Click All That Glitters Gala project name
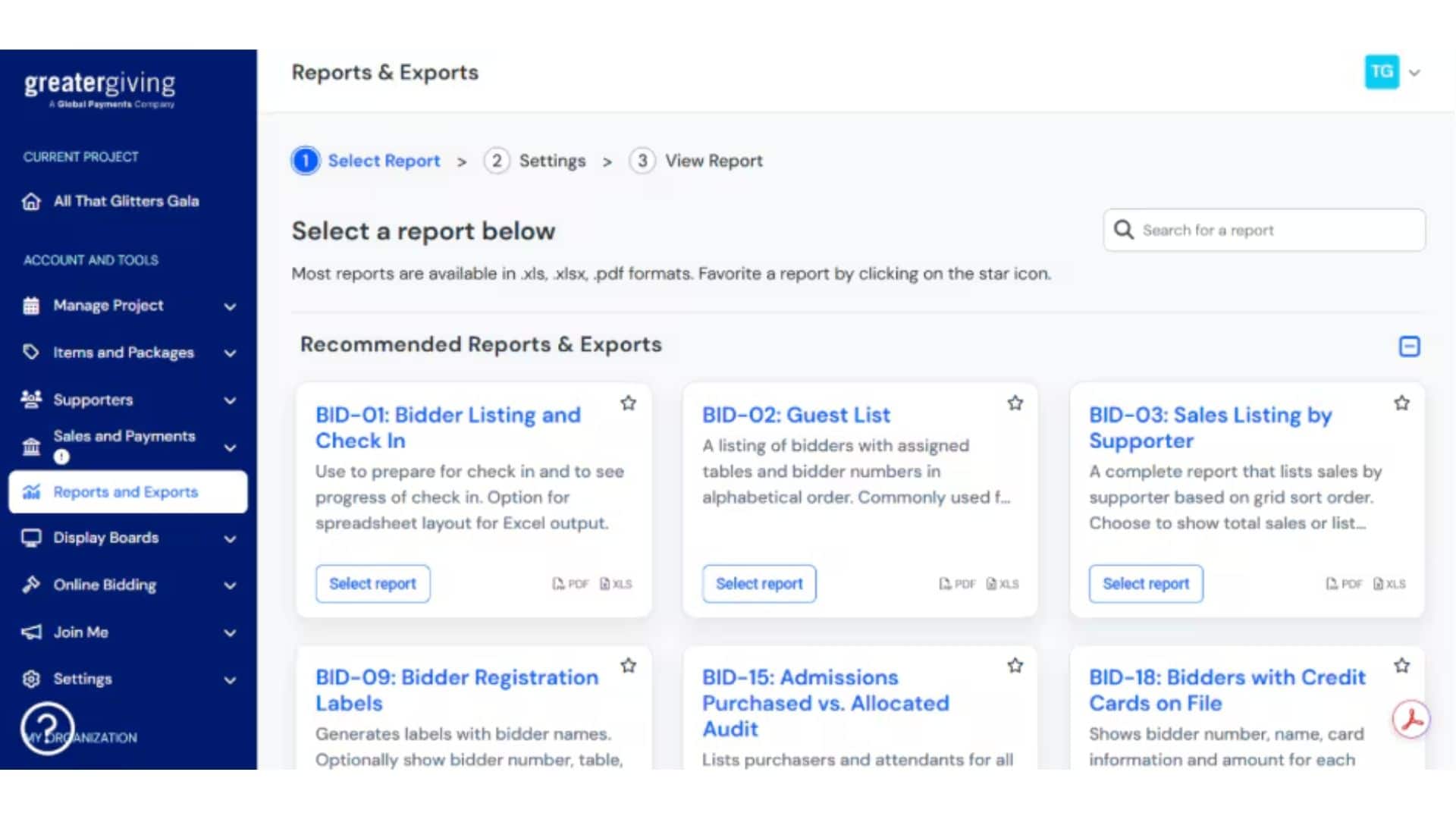This screenshot has width=1456, height=819. click(126, 201)
